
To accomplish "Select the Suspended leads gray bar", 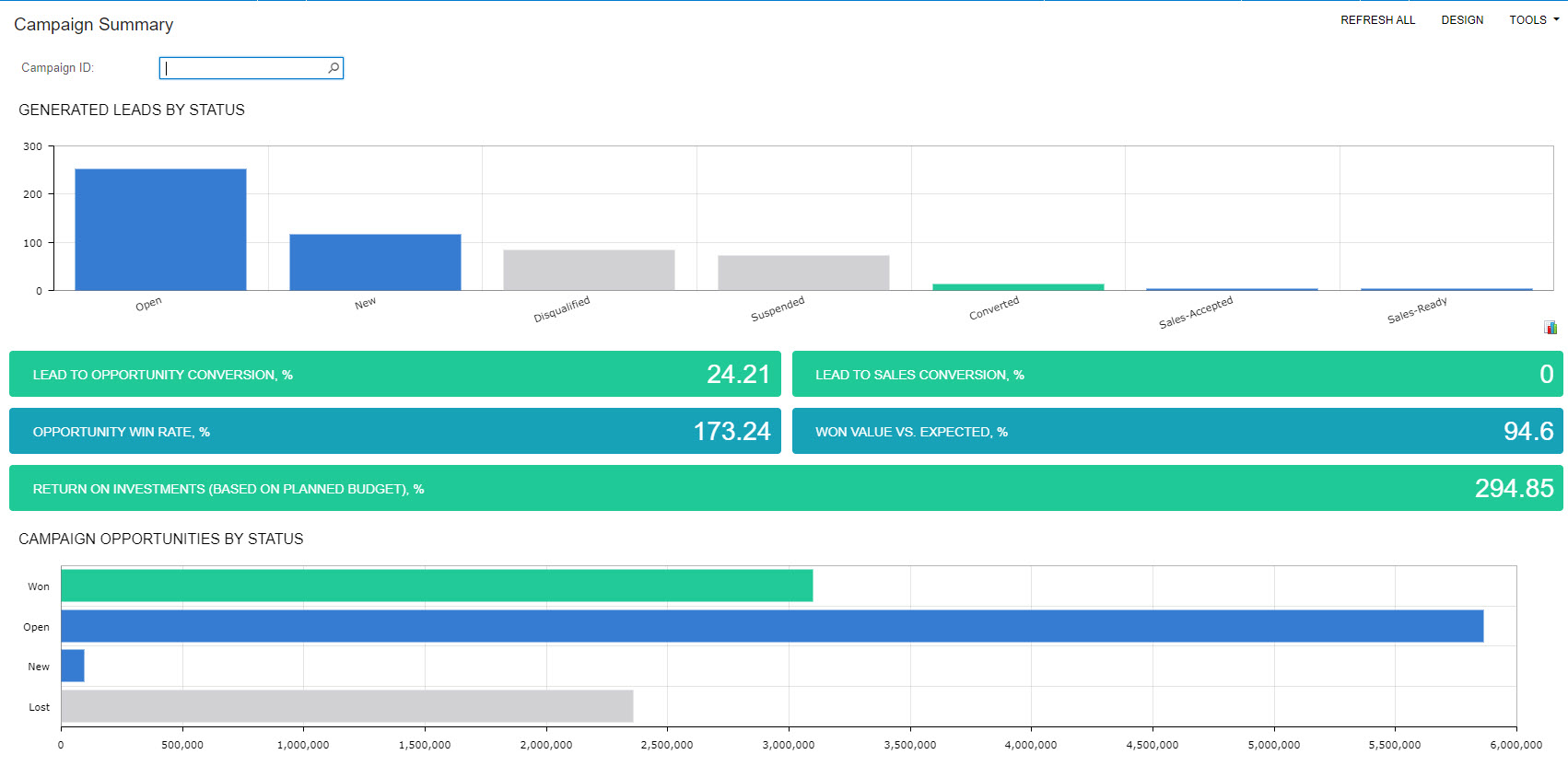I will coord(803,273).
